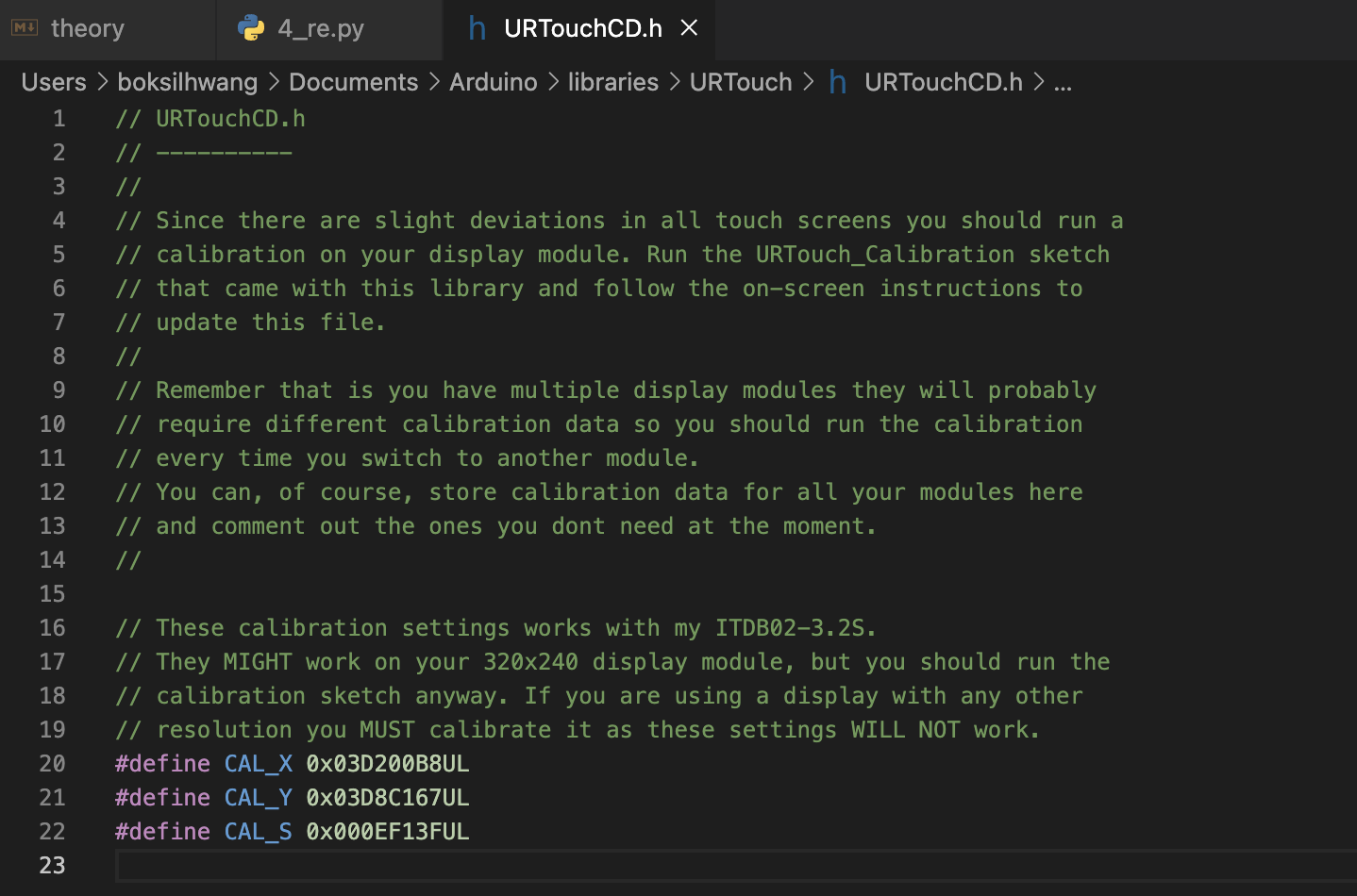Expand the breadcrumb symbol ellipsis
1357x896 pixels.
[x=1063, y=82]
